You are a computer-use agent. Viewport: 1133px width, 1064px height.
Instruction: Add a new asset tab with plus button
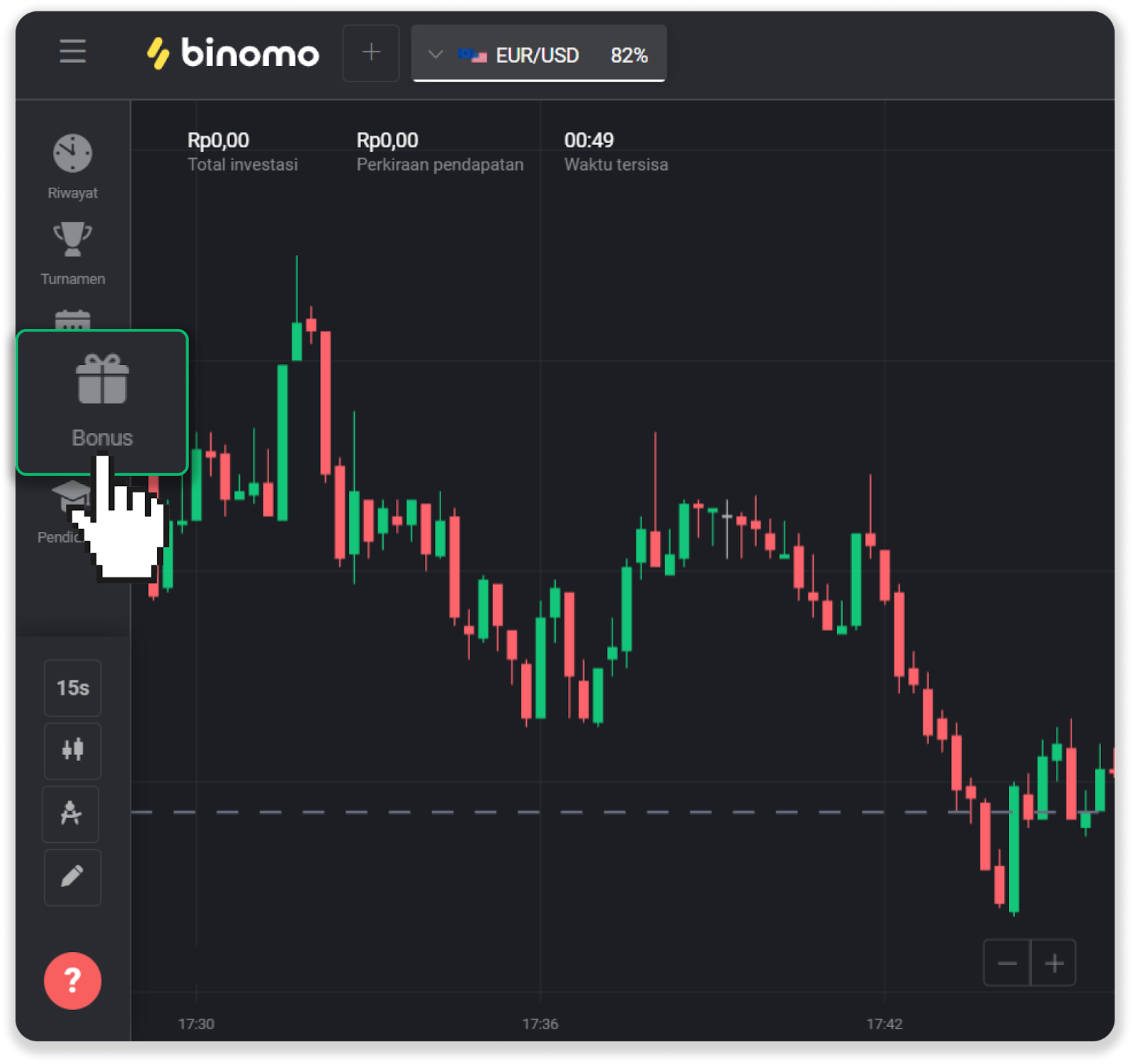[x=371, y=53]
